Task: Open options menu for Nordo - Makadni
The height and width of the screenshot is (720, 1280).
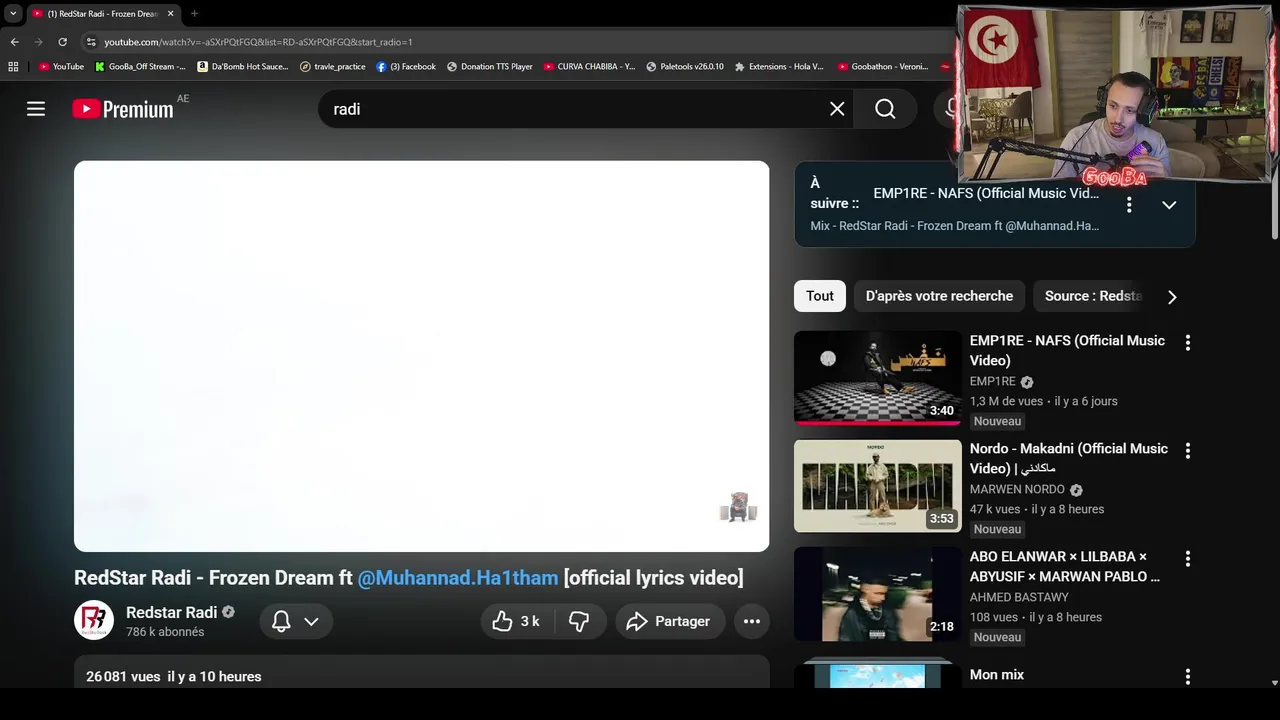Action: coord(1187,451)
